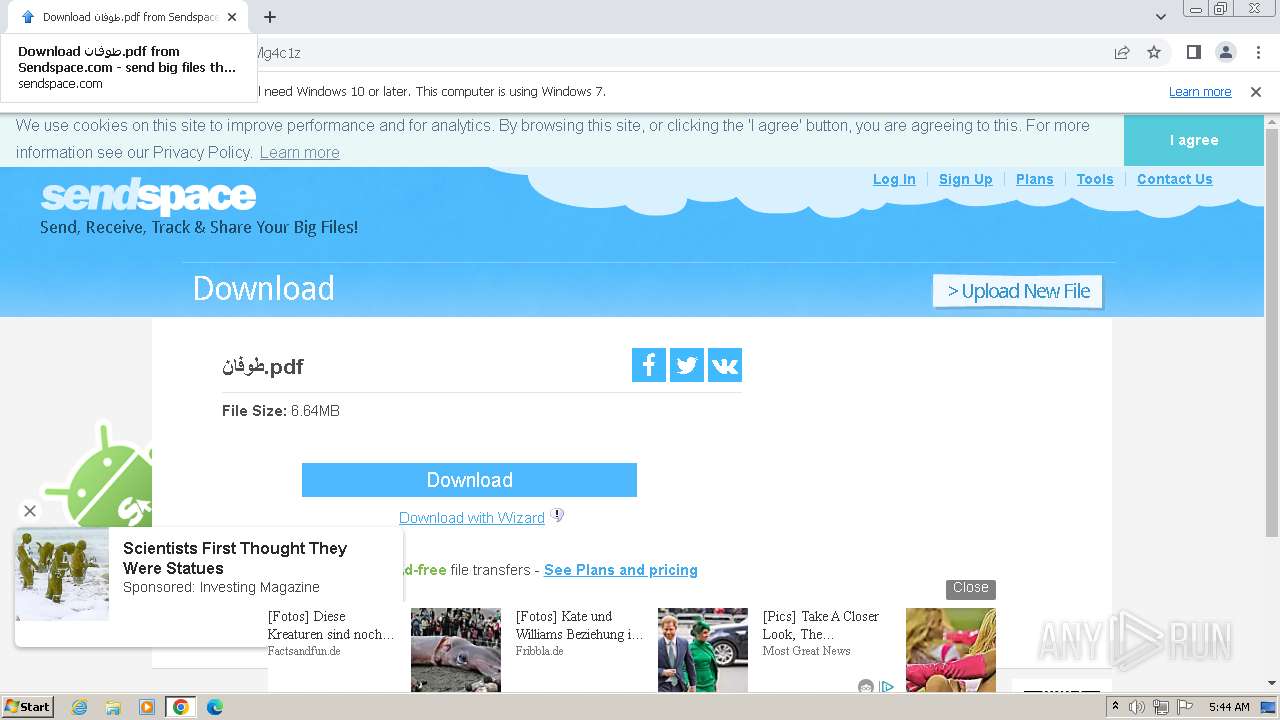Open the Download with Wizard link

[x=472, y=518]
